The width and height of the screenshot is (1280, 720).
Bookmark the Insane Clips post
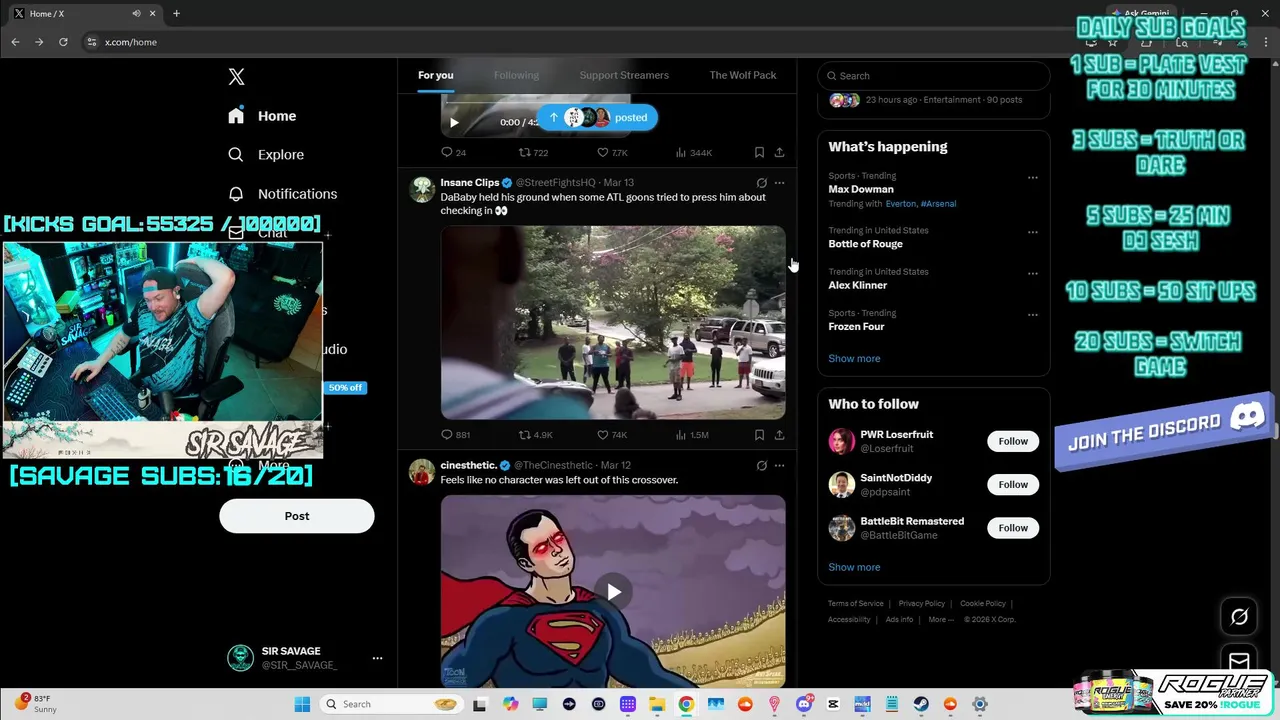(x=760, y=435)
